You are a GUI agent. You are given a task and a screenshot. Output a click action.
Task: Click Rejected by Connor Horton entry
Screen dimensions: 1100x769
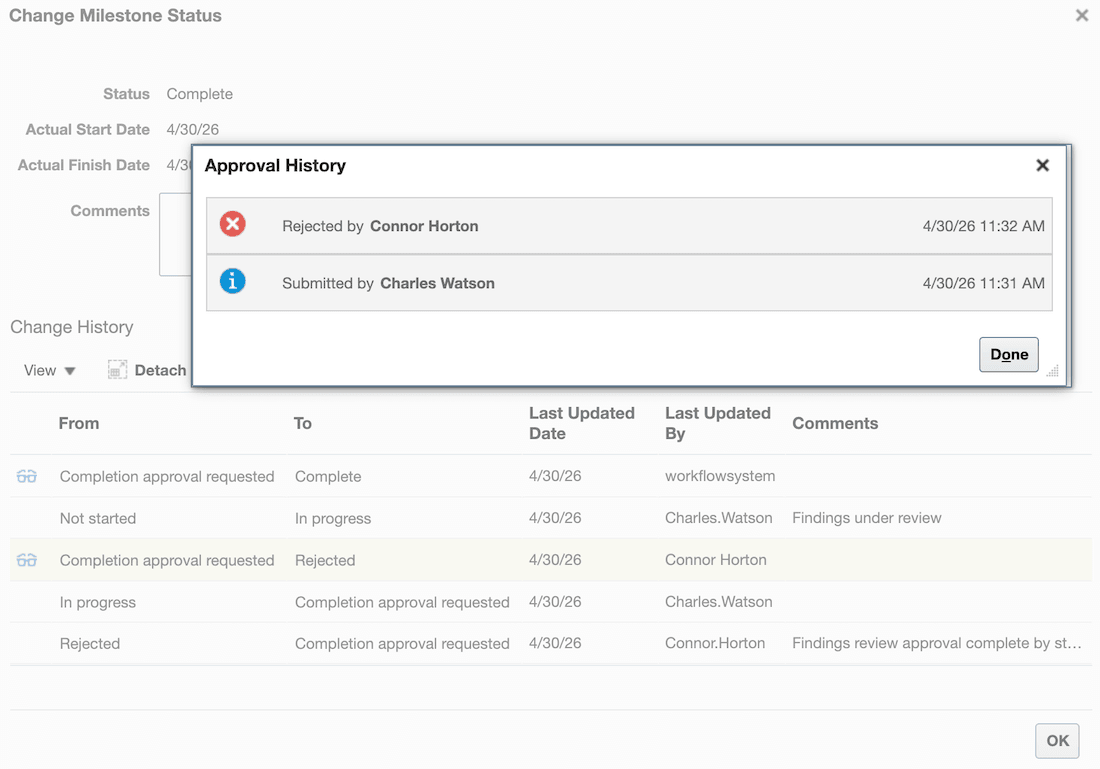629,226
